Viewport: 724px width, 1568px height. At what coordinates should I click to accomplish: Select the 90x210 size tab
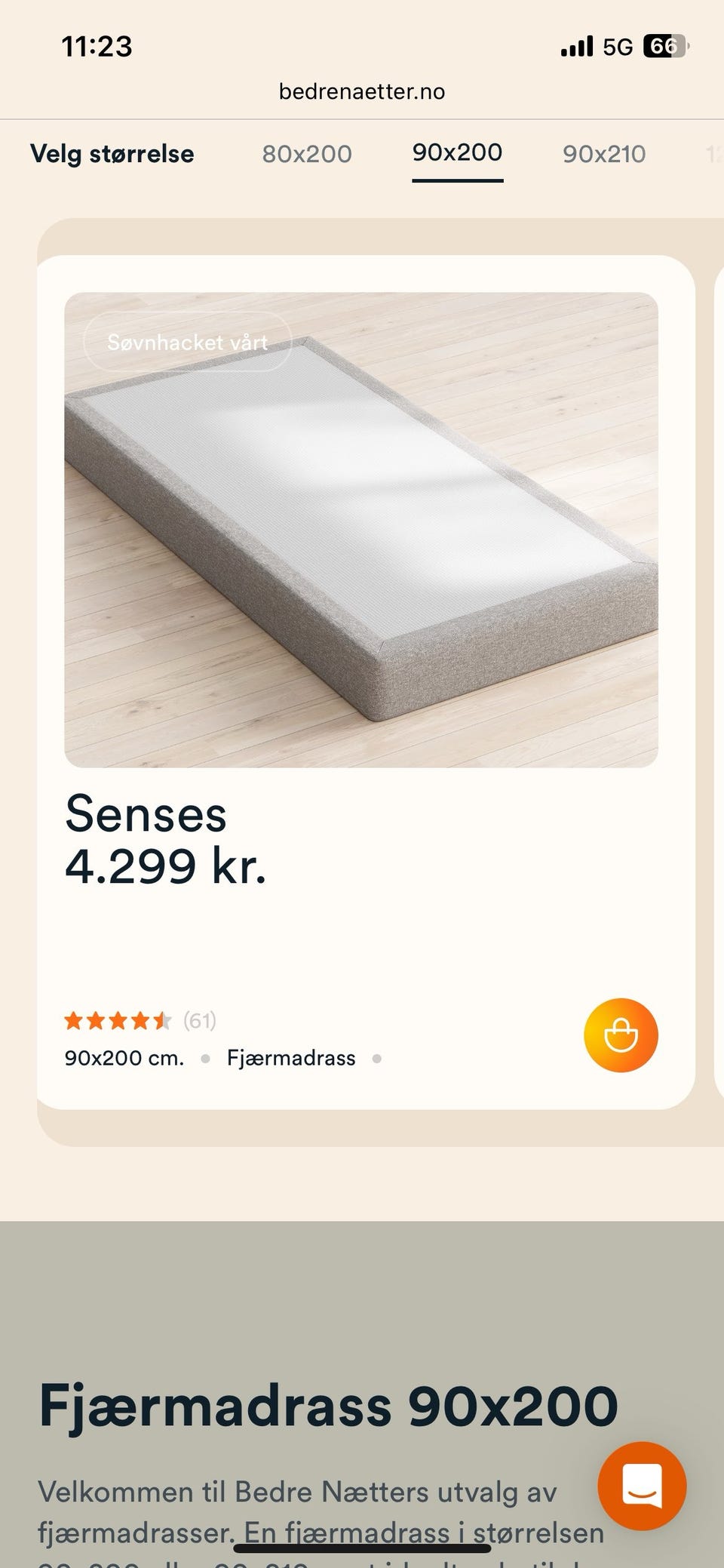coord(604,154)
